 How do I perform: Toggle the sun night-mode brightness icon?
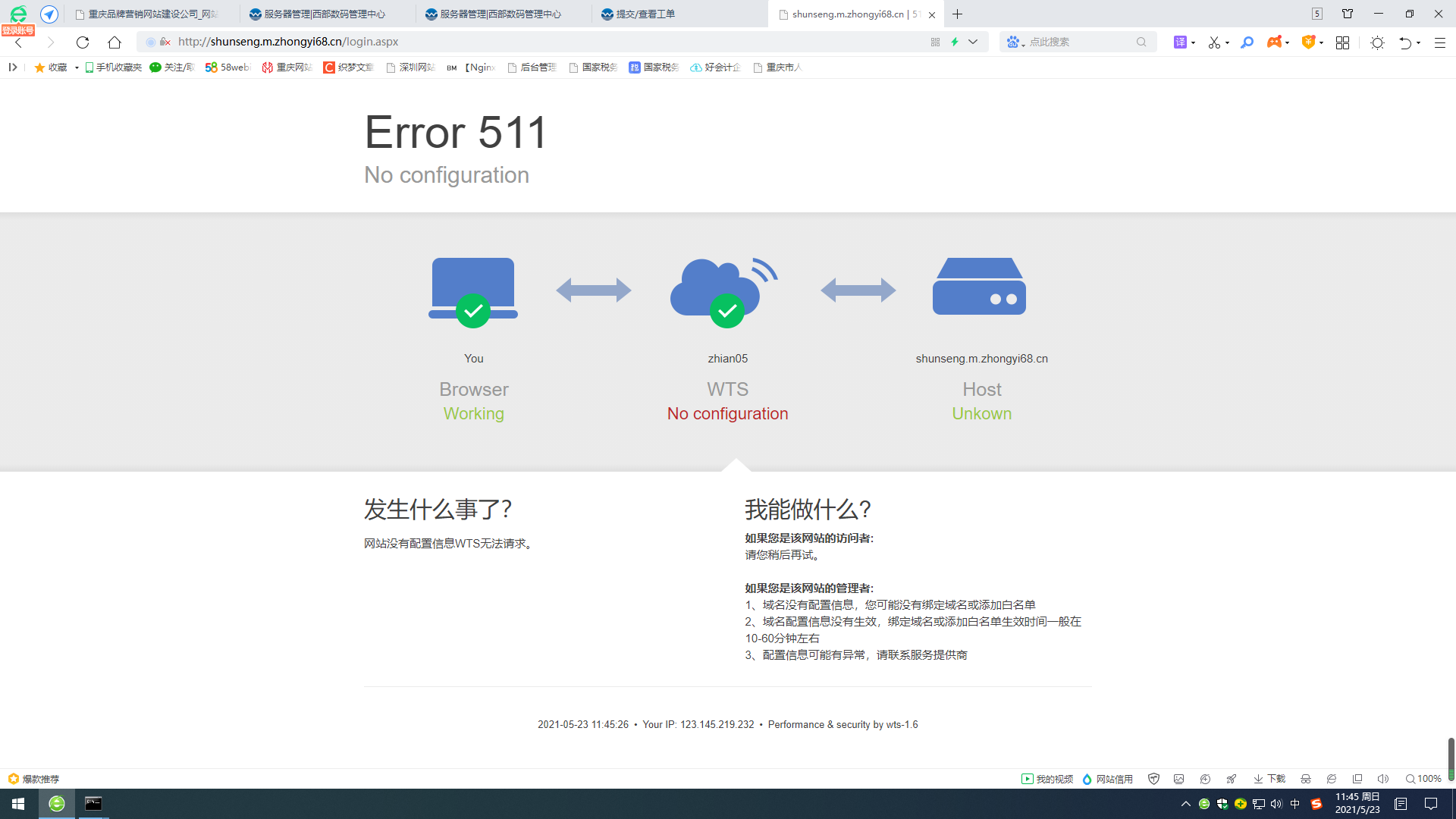(x=1377, y=42)
